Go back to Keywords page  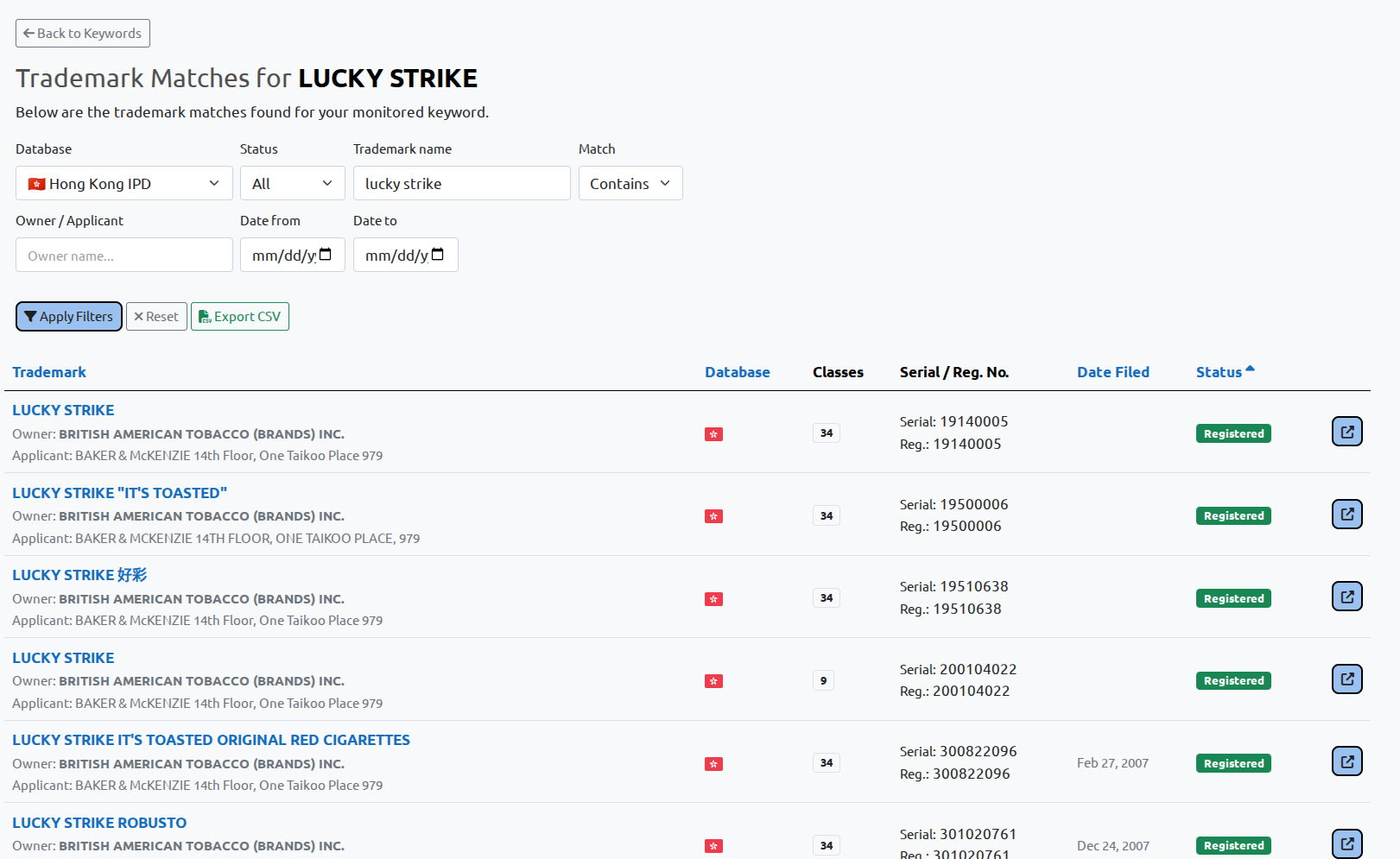[83, 34]
